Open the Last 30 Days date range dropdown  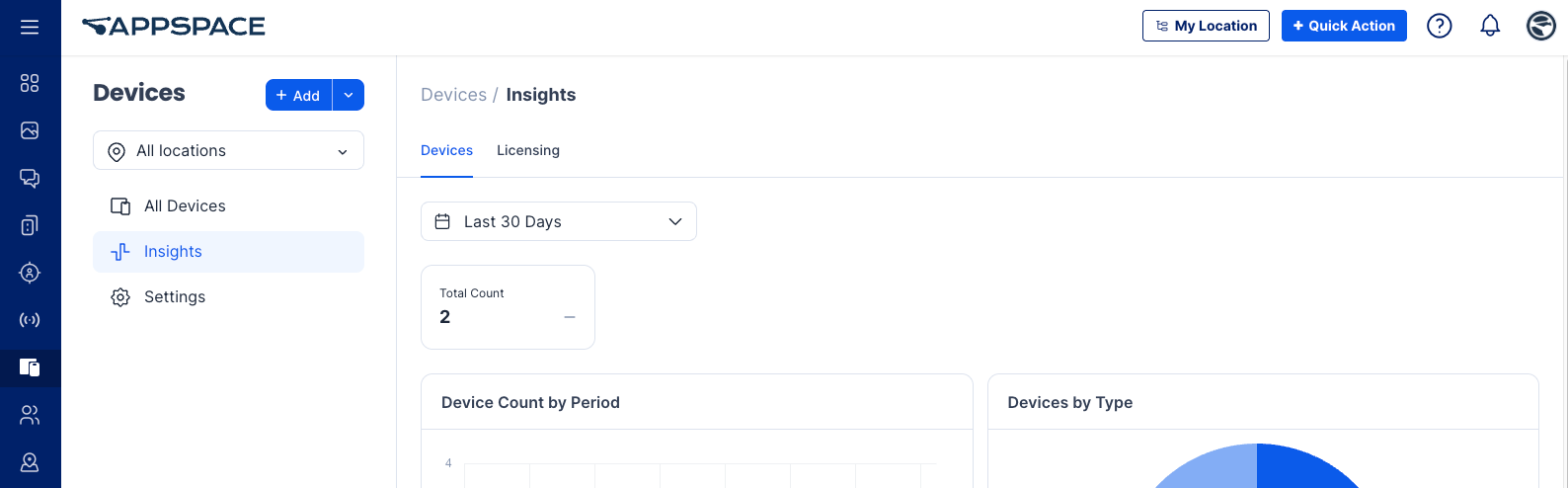559,221
